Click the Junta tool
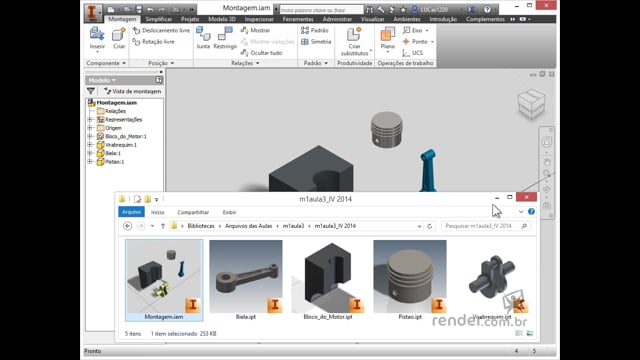This screenshot has height=360, width=640. tap(203, 38)
